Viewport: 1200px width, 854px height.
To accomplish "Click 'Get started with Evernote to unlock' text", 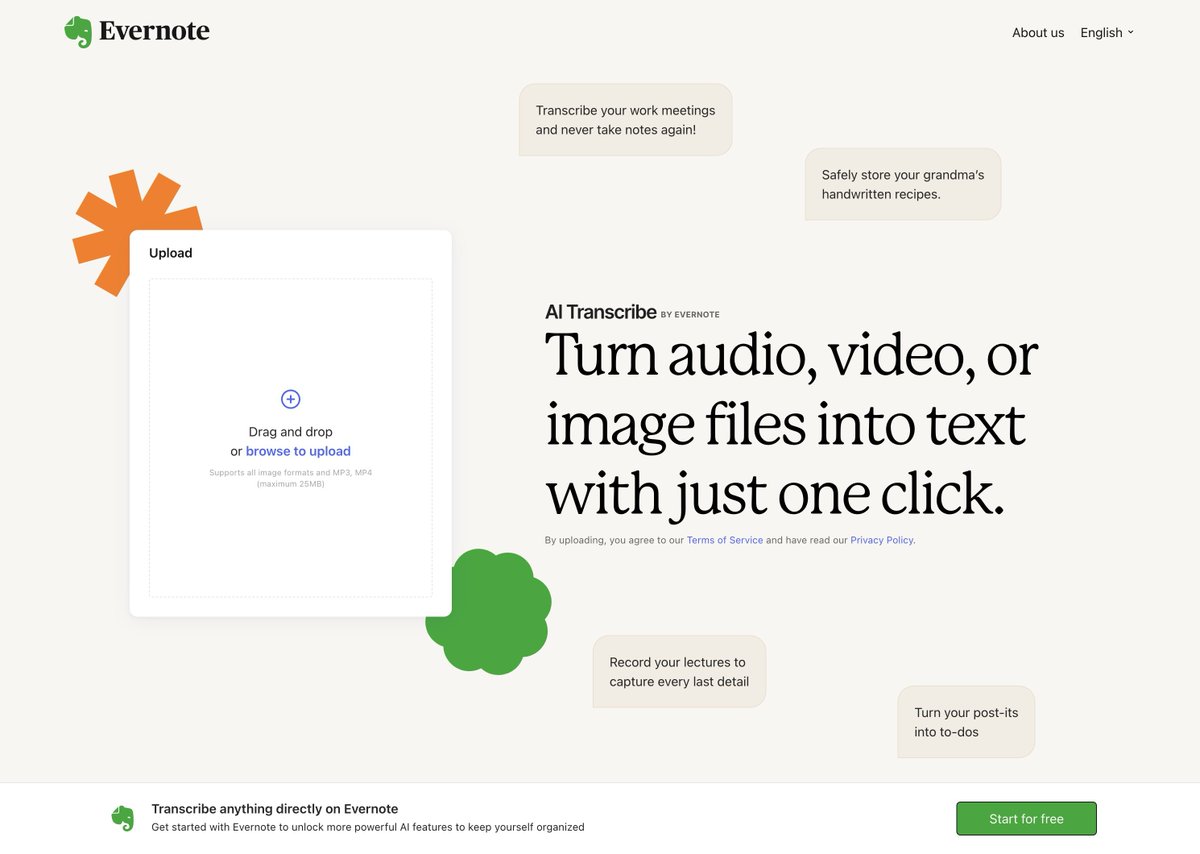I will [368, 827].
